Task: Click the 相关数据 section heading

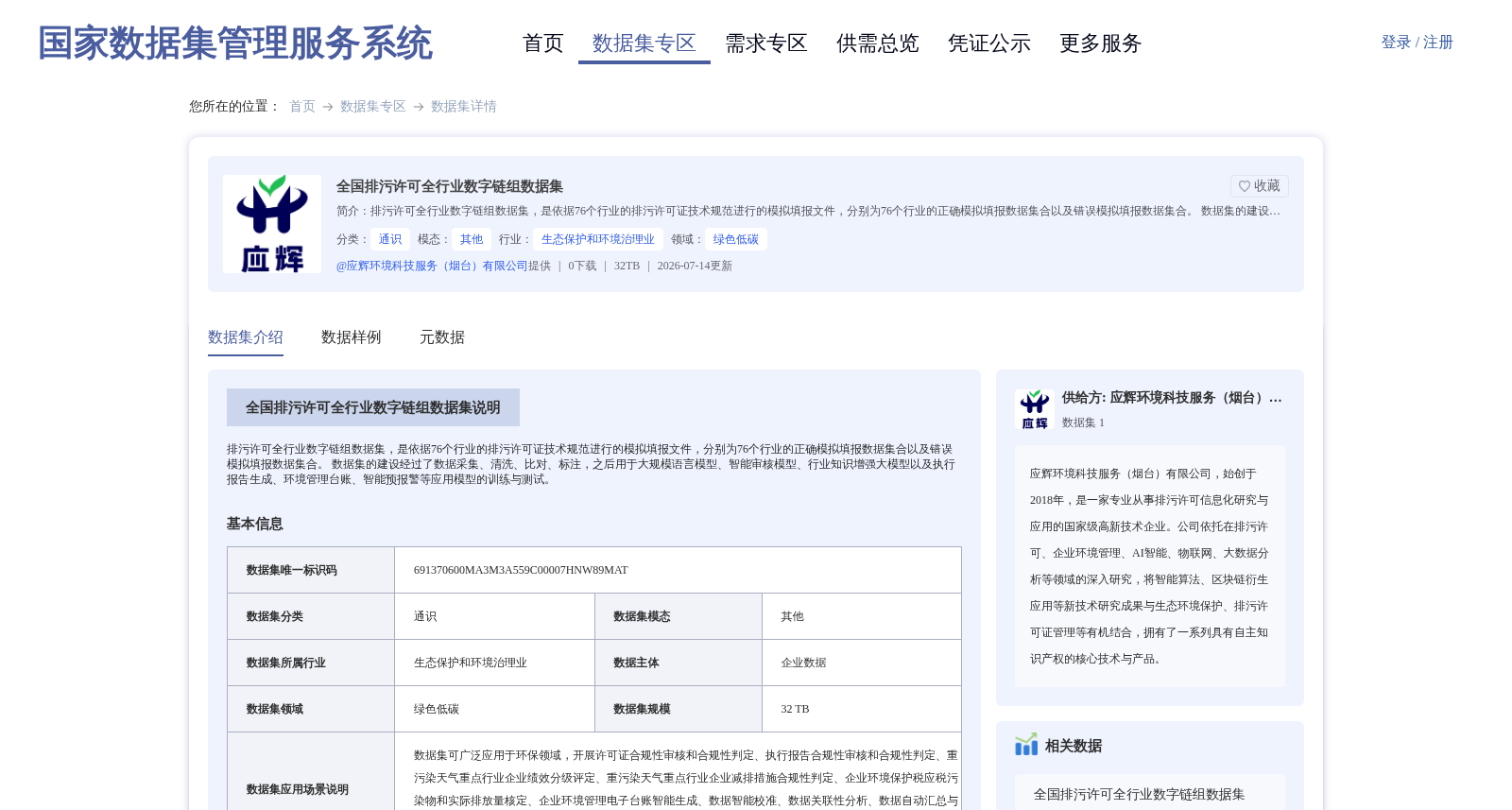Action: click(x=1074, y=746)
